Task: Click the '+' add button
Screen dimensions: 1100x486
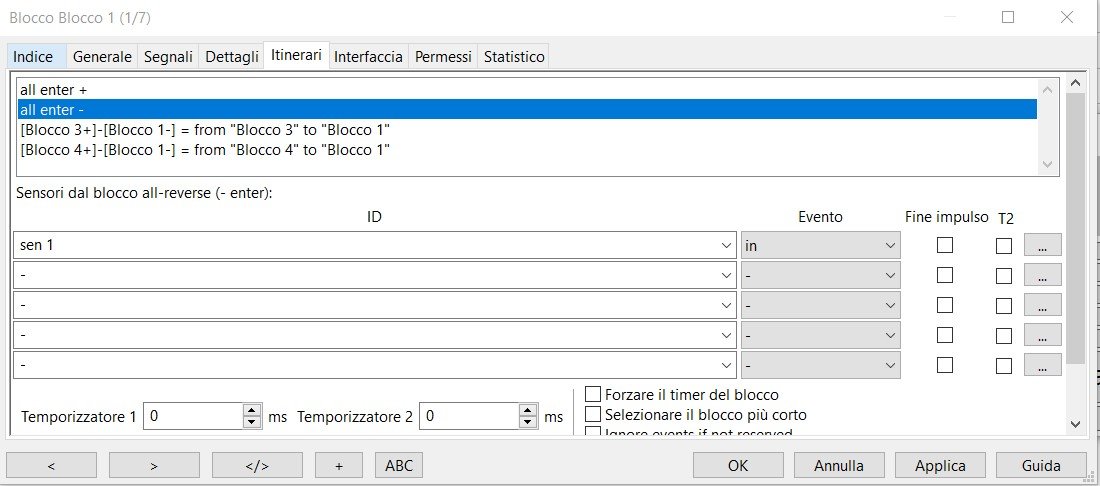Action: (338, 465)
